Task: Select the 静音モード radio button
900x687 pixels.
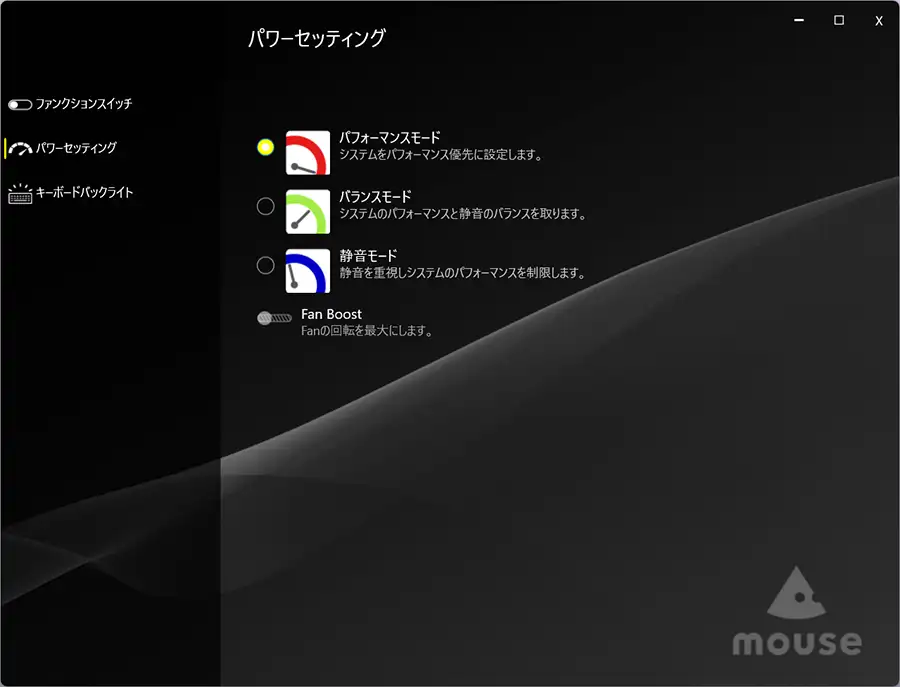Action: (265, 265)
